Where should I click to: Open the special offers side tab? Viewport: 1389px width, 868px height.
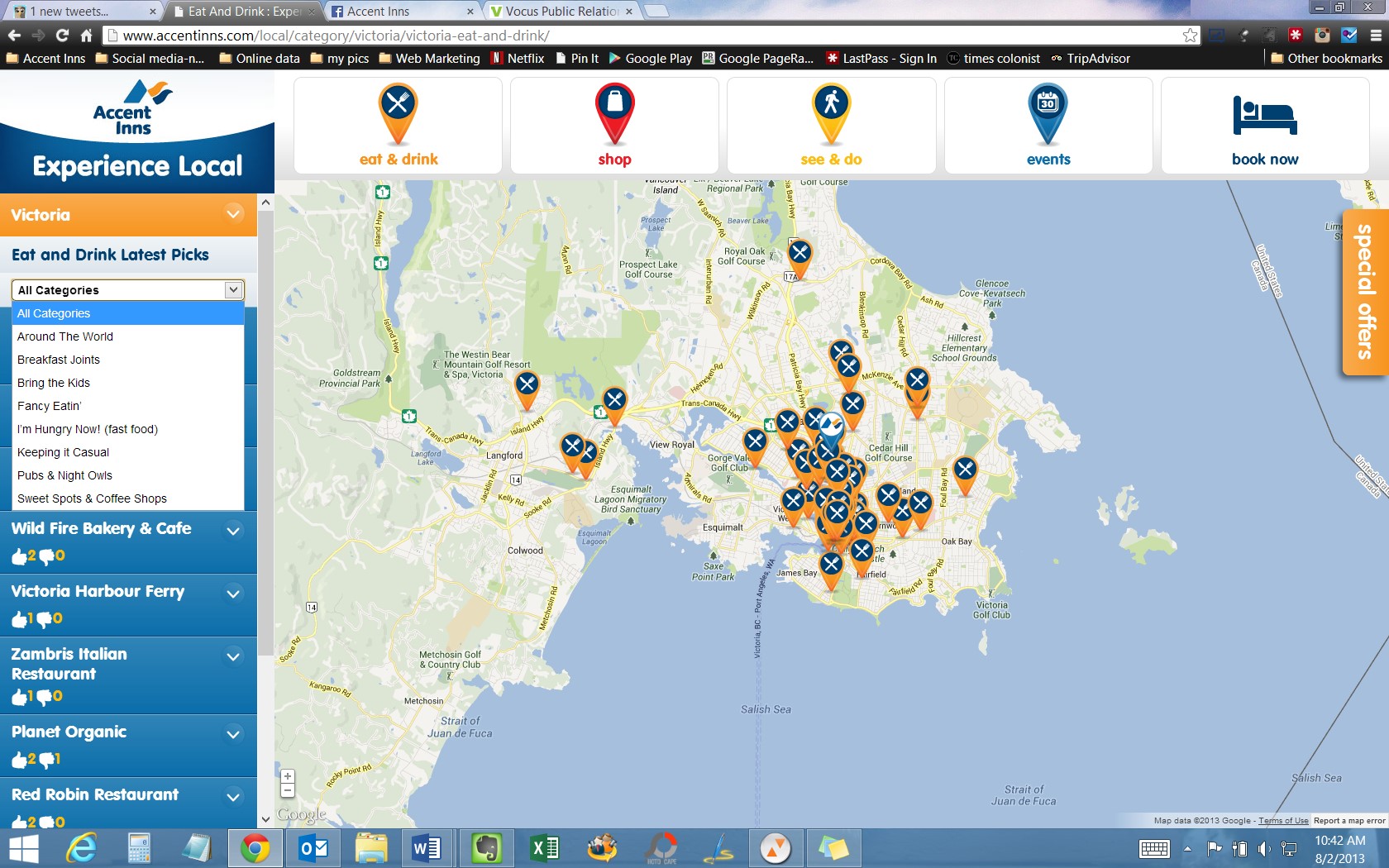pos(1365,292)
